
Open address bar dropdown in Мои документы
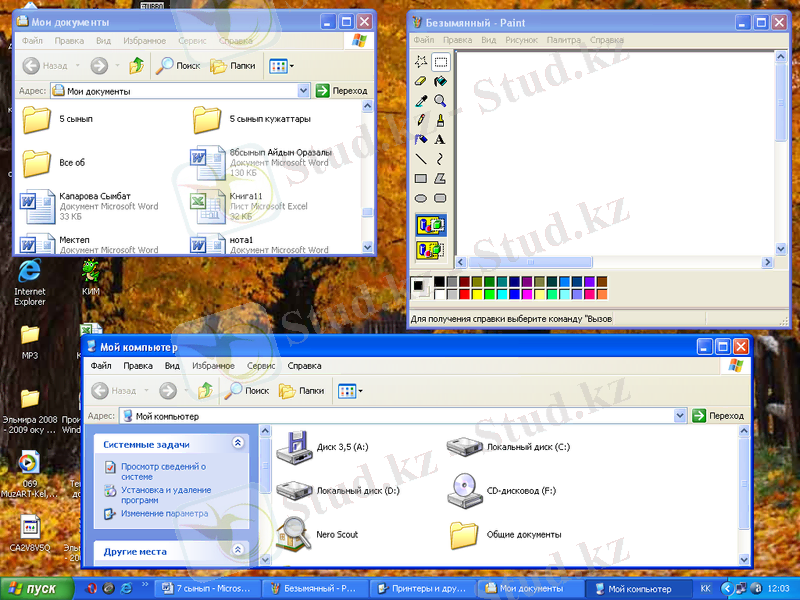pyautogui.click(x=304, y=91)
